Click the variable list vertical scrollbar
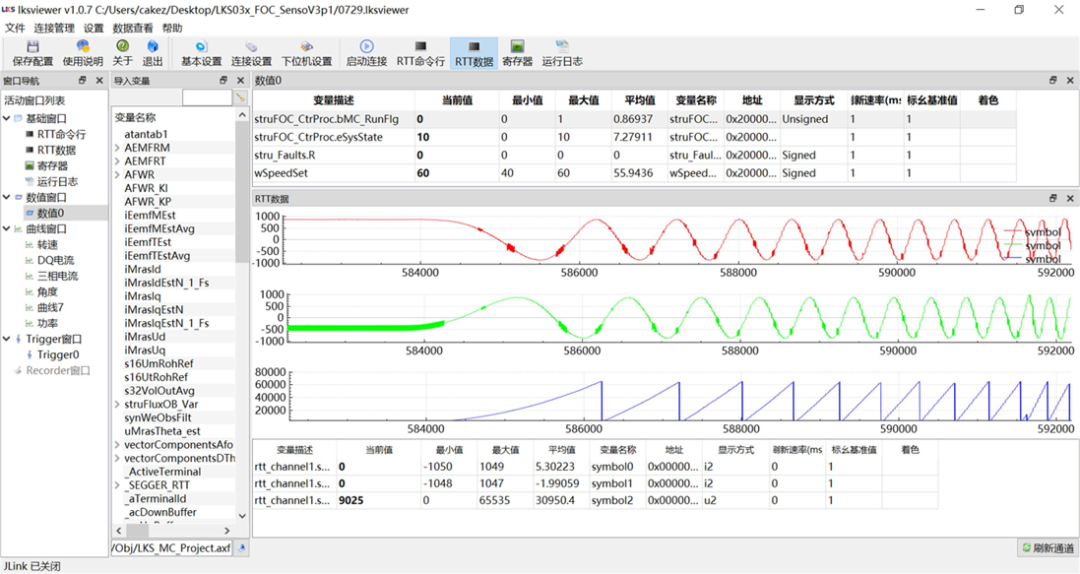The image size is (1080, 574). click(241, 190)
